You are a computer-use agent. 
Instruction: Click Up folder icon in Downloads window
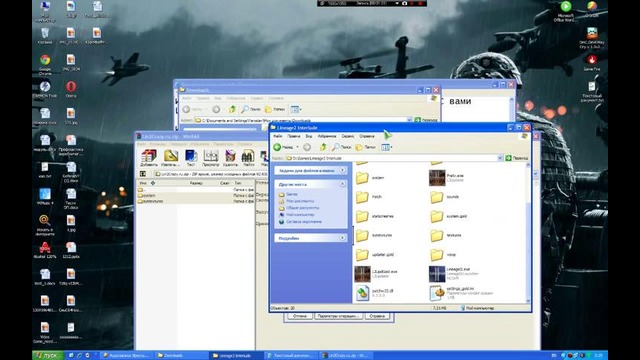[x=232, y=109]
